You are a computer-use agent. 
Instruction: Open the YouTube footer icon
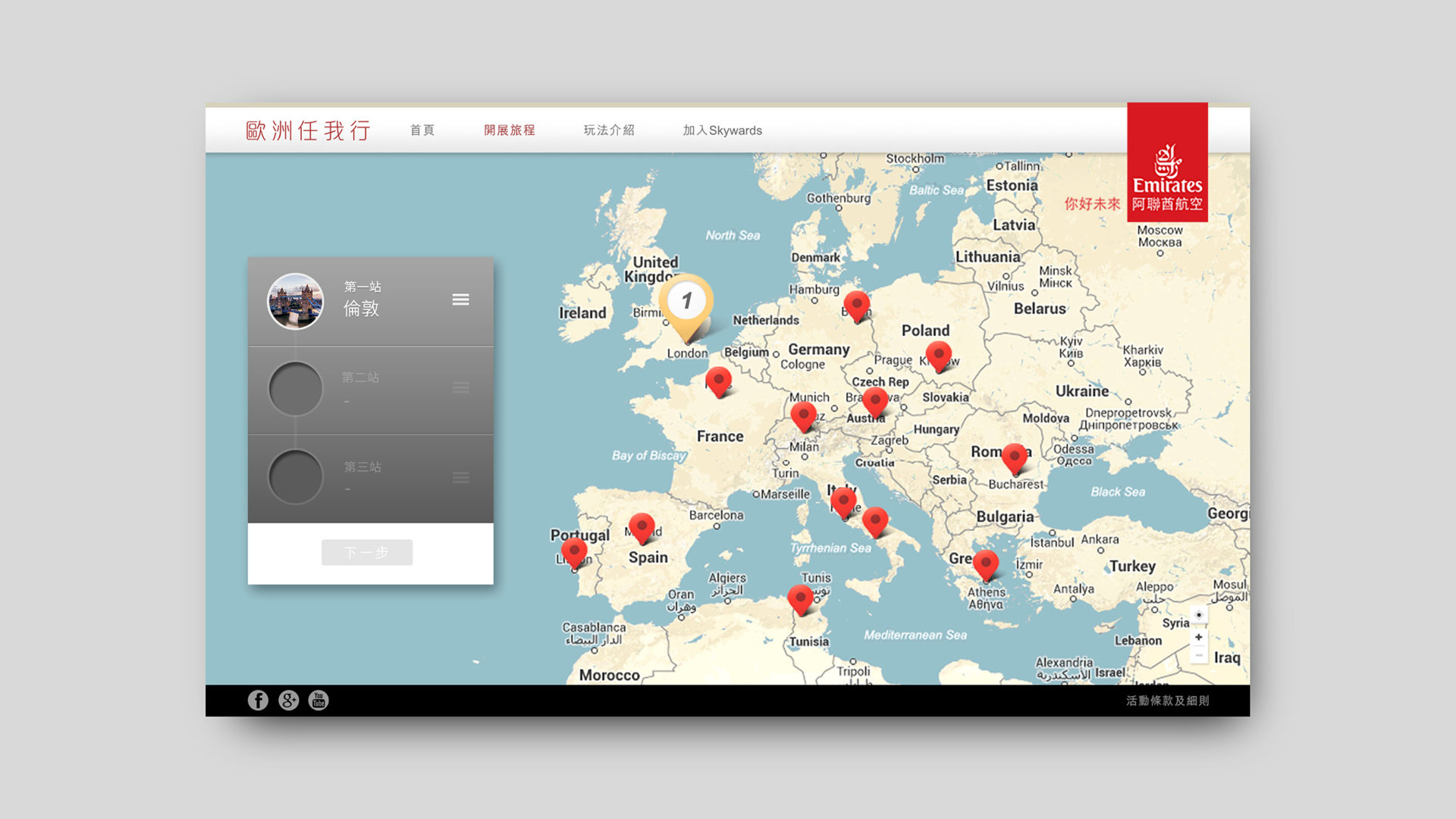pyautogui.click(x=318, y=700)
